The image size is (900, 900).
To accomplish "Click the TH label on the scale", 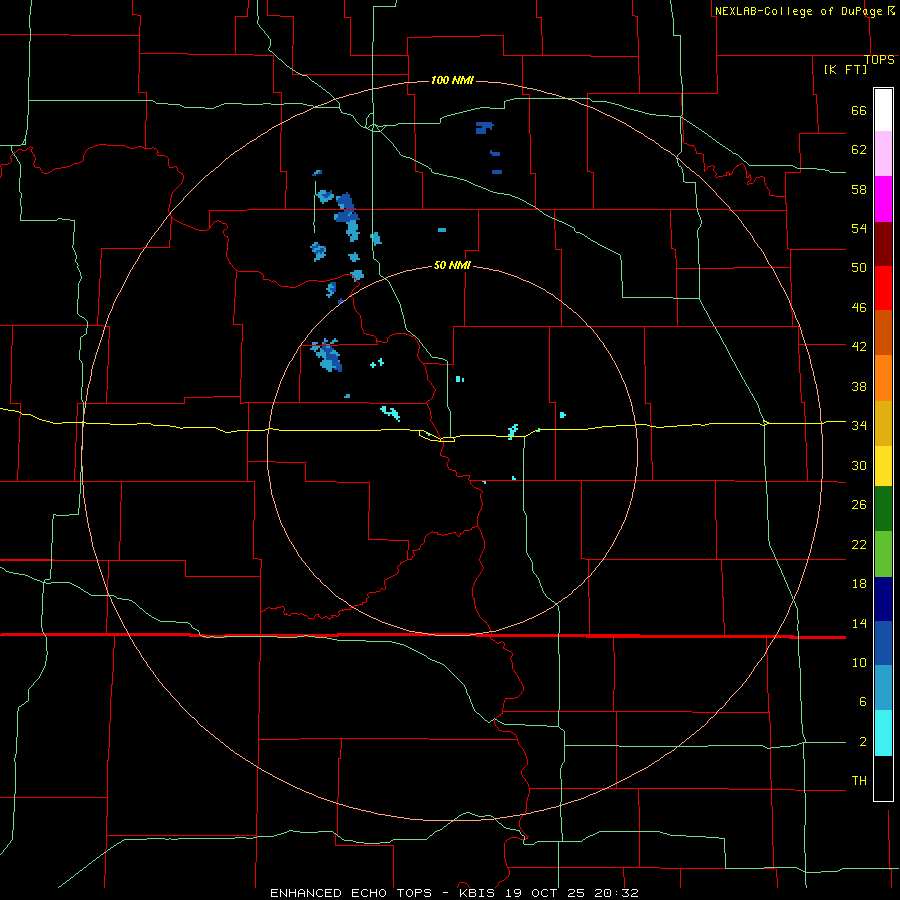I will [859, 781].
